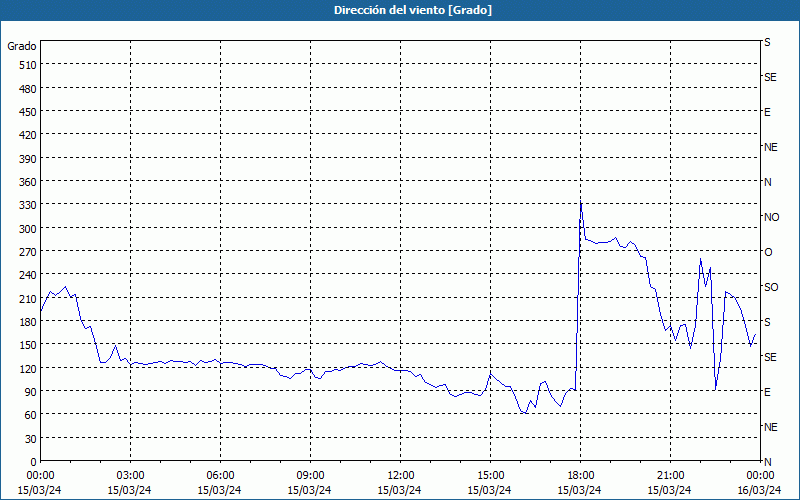Click the "00:00" label above 16/03/24
Screen dimensions: 800x500
point(760,476)
